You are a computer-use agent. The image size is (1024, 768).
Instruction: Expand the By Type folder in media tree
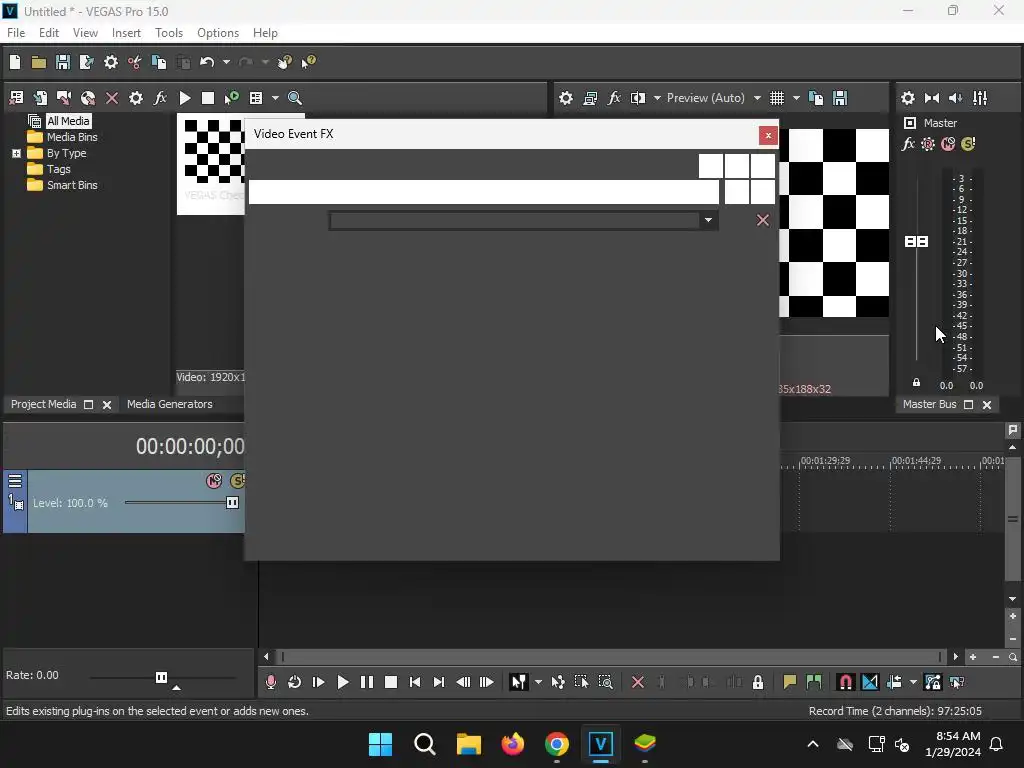[x=16, y=153]
